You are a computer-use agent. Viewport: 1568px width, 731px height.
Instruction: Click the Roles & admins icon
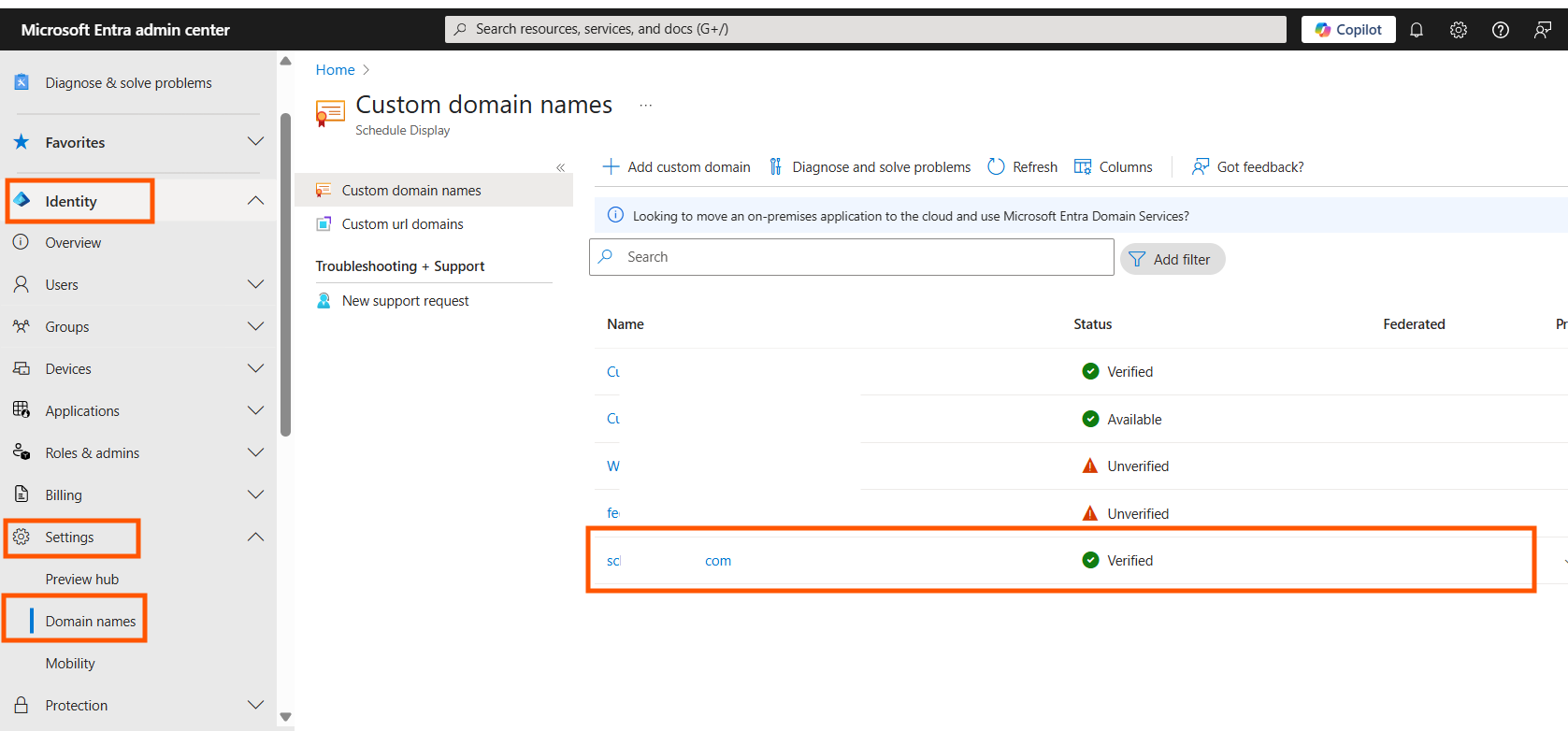pos(21,452)
